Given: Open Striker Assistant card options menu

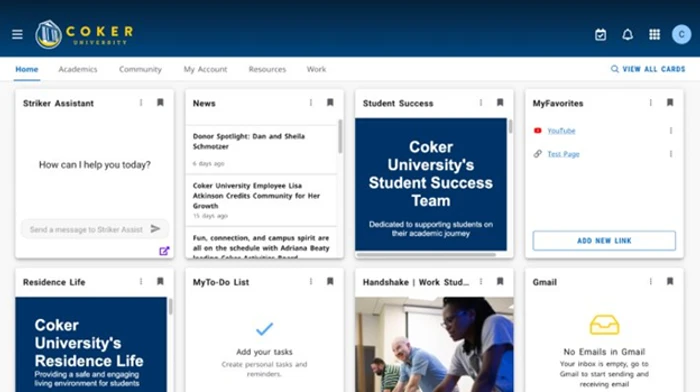Looking at the screenshot, I should click(x=141, y=103).
